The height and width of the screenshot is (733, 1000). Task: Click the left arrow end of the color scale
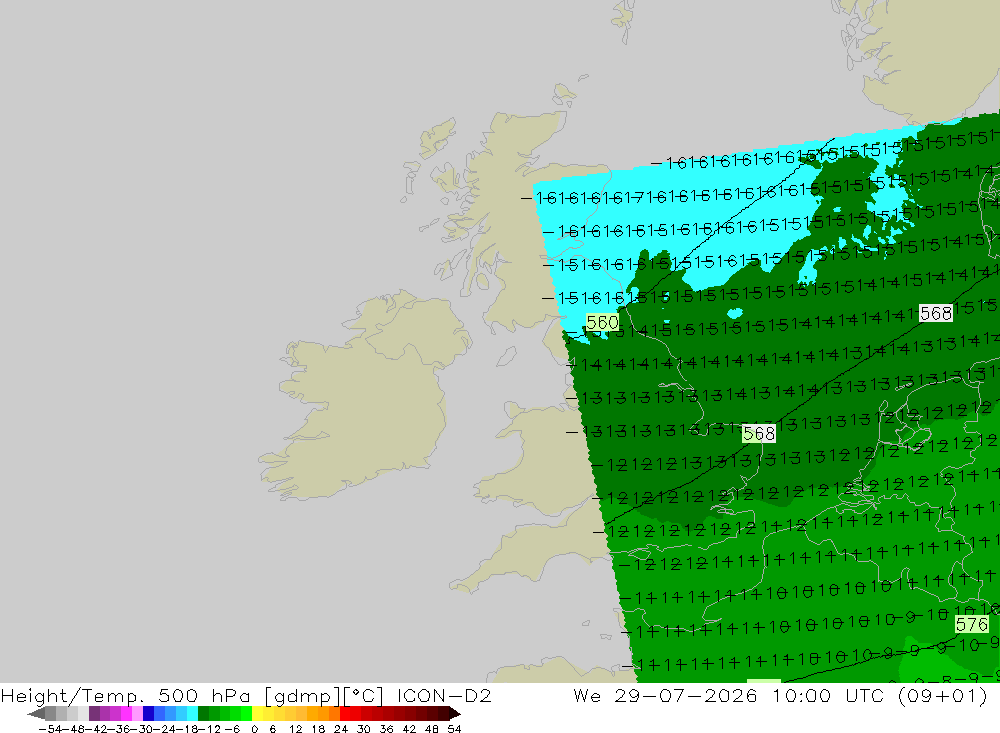[36, 714]
